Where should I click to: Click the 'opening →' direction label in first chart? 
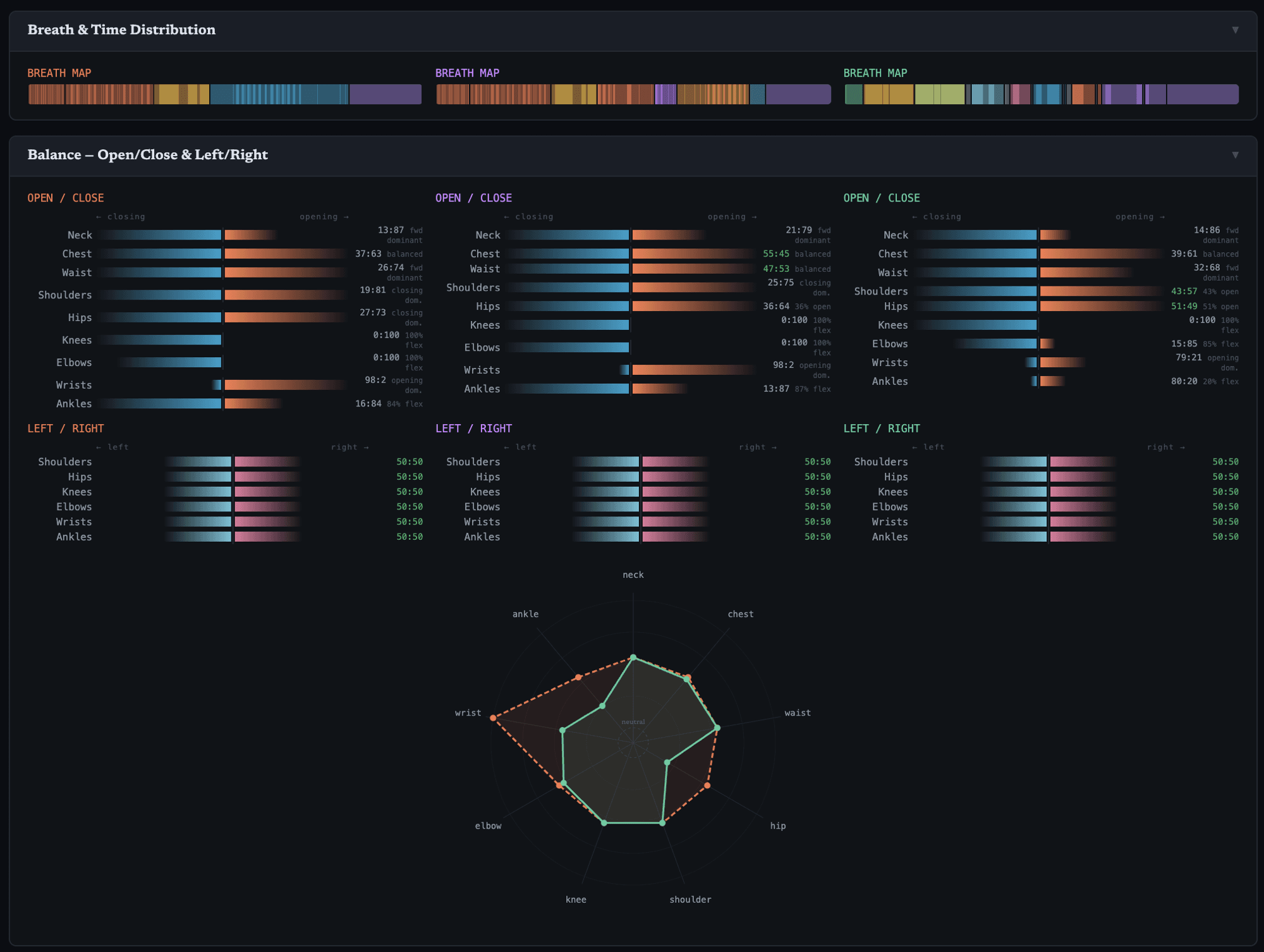(322, 216)
